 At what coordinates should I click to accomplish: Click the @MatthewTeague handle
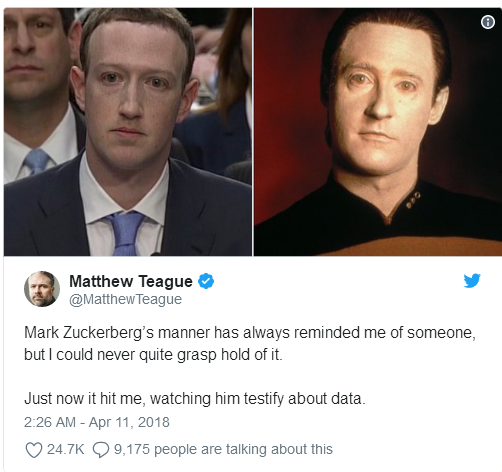pos(125,299)
